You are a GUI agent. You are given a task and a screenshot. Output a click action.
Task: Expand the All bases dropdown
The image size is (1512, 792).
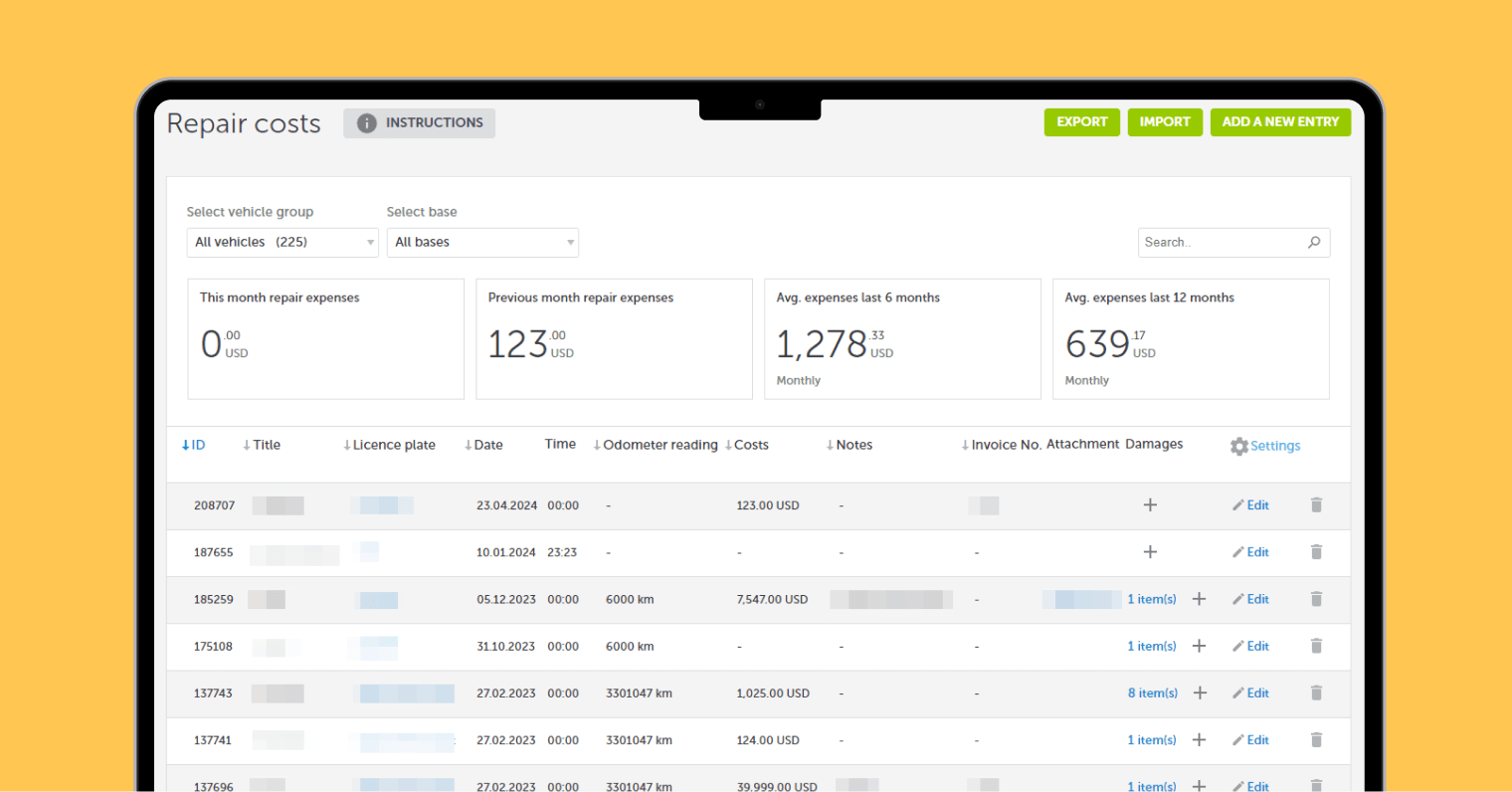[x=482, y=243]
